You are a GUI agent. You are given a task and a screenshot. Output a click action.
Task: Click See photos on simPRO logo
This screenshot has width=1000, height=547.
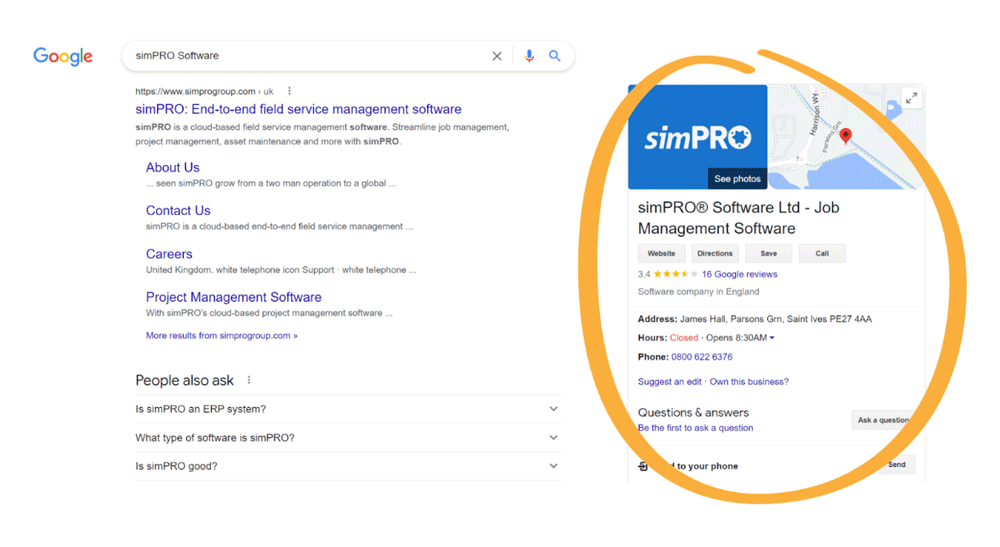coord(737,179)
